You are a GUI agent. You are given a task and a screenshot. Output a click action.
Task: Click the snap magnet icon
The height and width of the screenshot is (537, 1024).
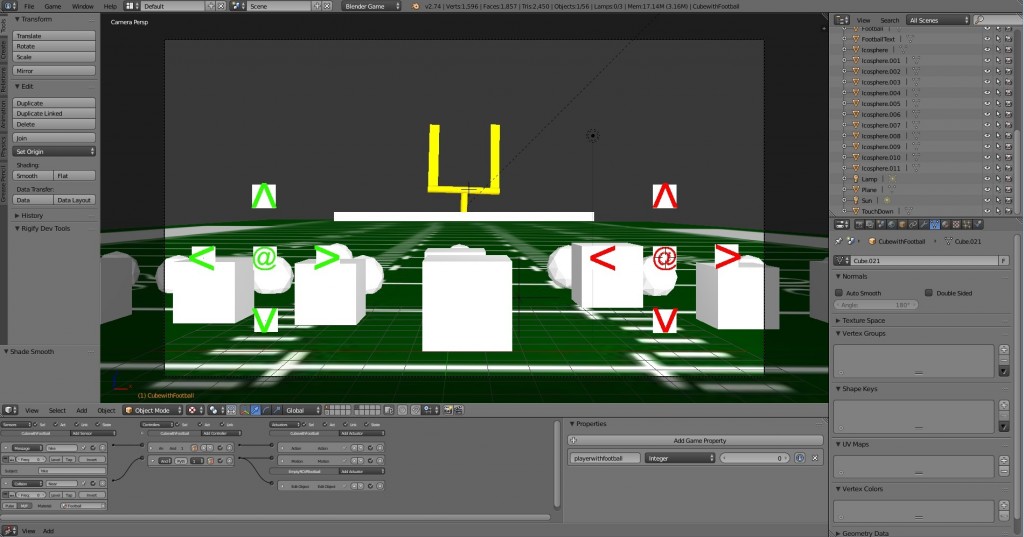tap(416, 410)
